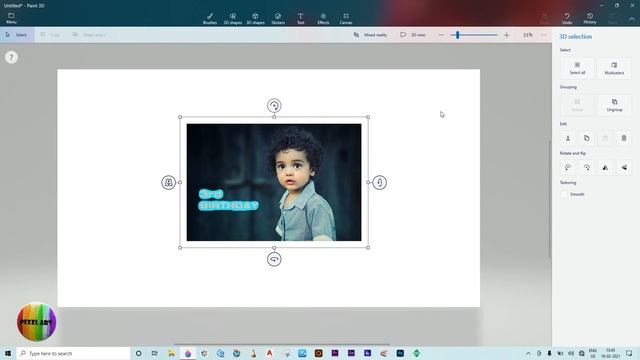Click the Paint 3D taskbar icon
The width and height of the screenshot is (640, 360).
point(188,353)
